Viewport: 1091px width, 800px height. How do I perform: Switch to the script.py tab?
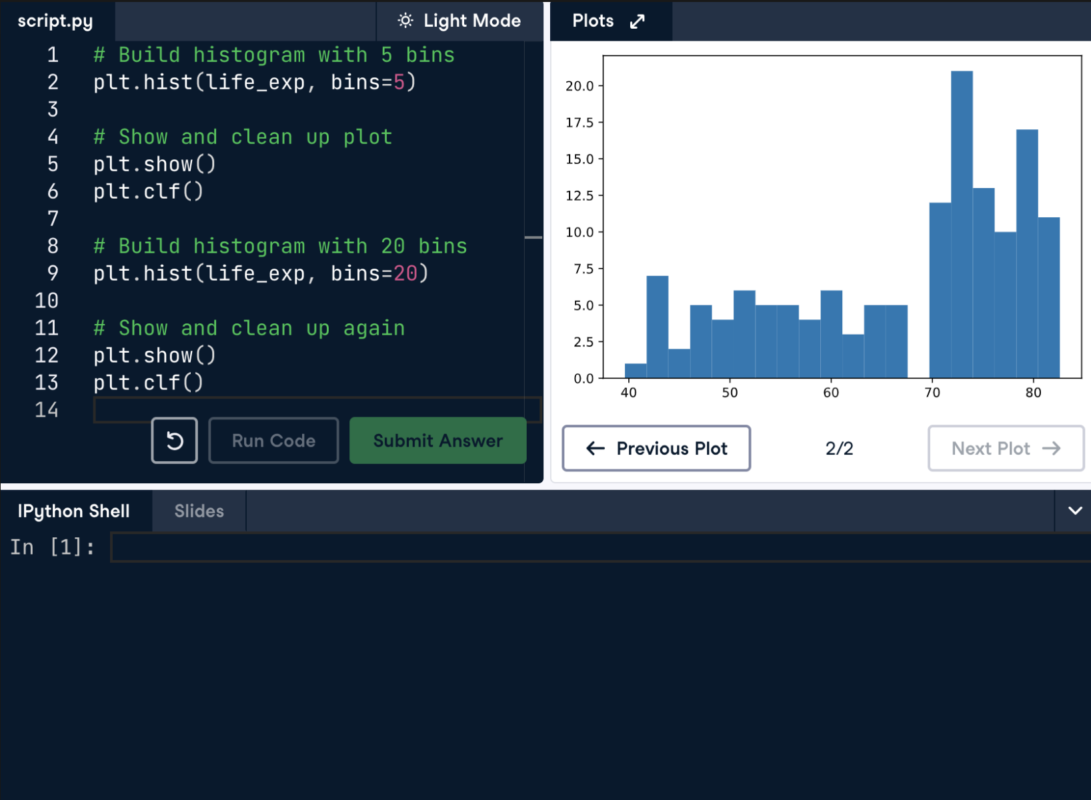click(x=55, y=21)
